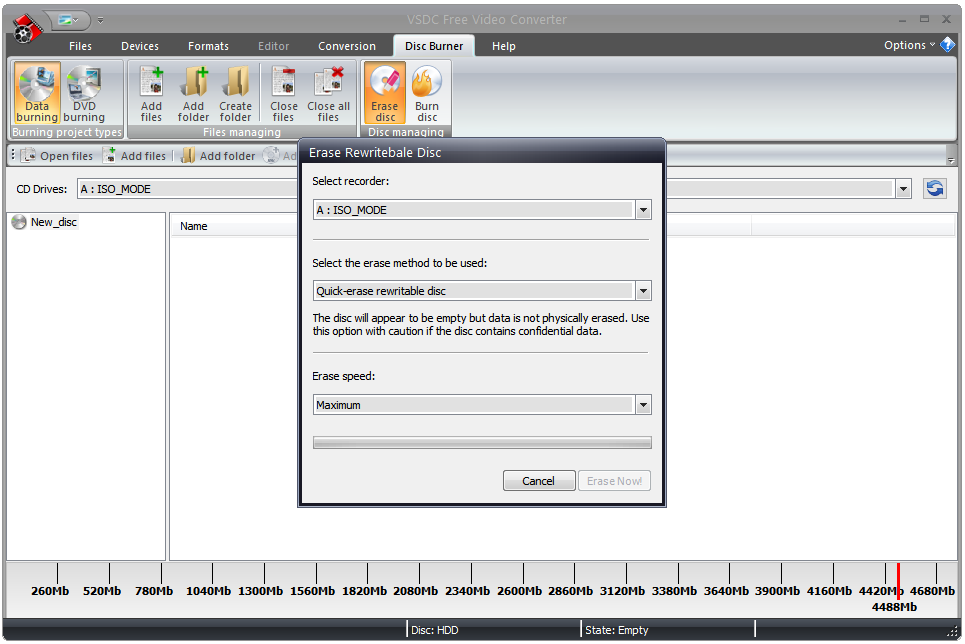Image resolution: width=965 pixels, height=644 pixels.
Task: Click the Add files ribbon icon
Action: [x=151, y=93]
